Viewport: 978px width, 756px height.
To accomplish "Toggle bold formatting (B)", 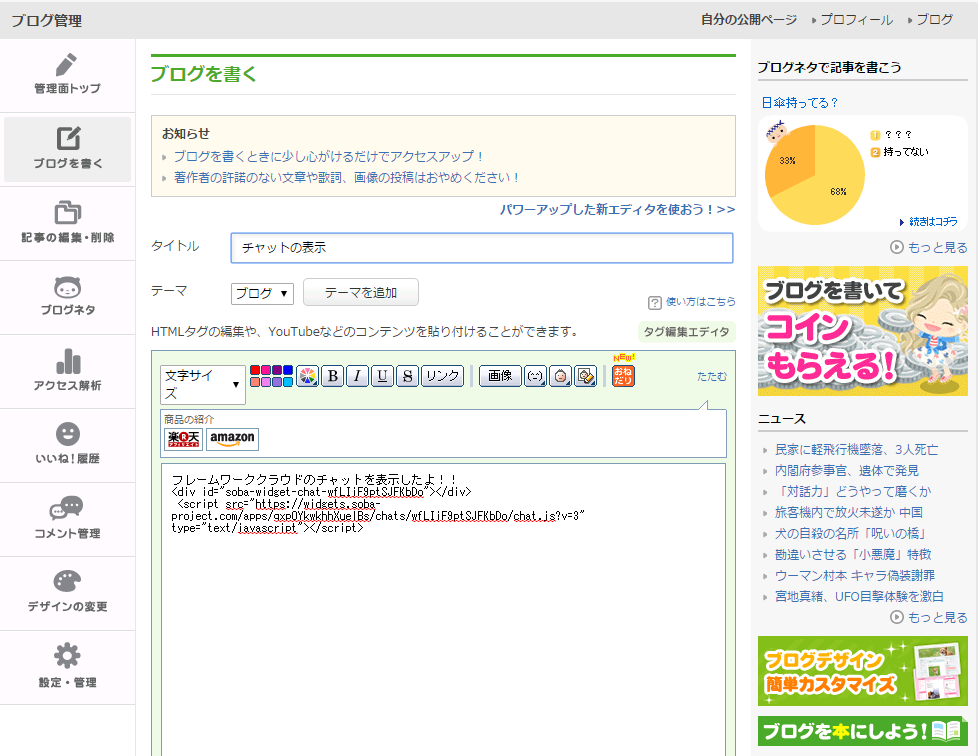I will (332, 376).
